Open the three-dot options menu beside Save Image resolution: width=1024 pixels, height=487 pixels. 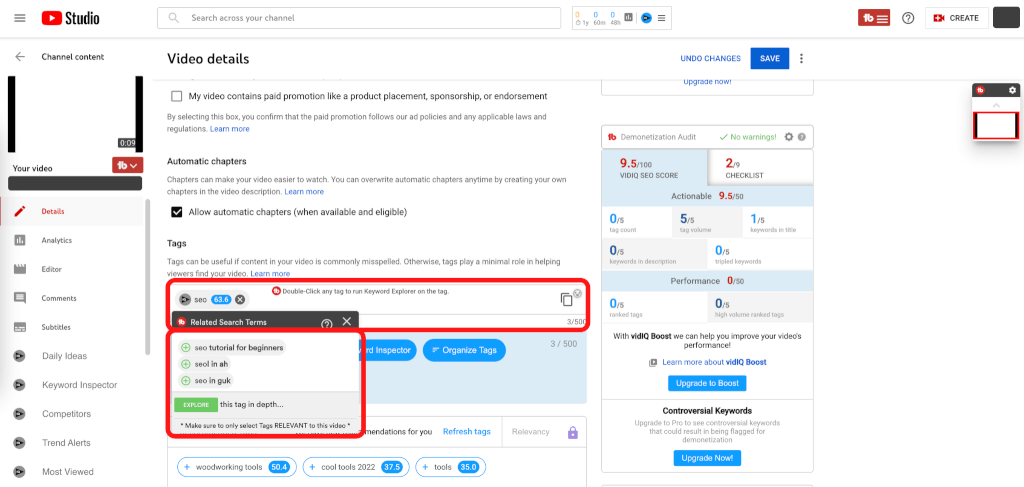click(801, 58)
